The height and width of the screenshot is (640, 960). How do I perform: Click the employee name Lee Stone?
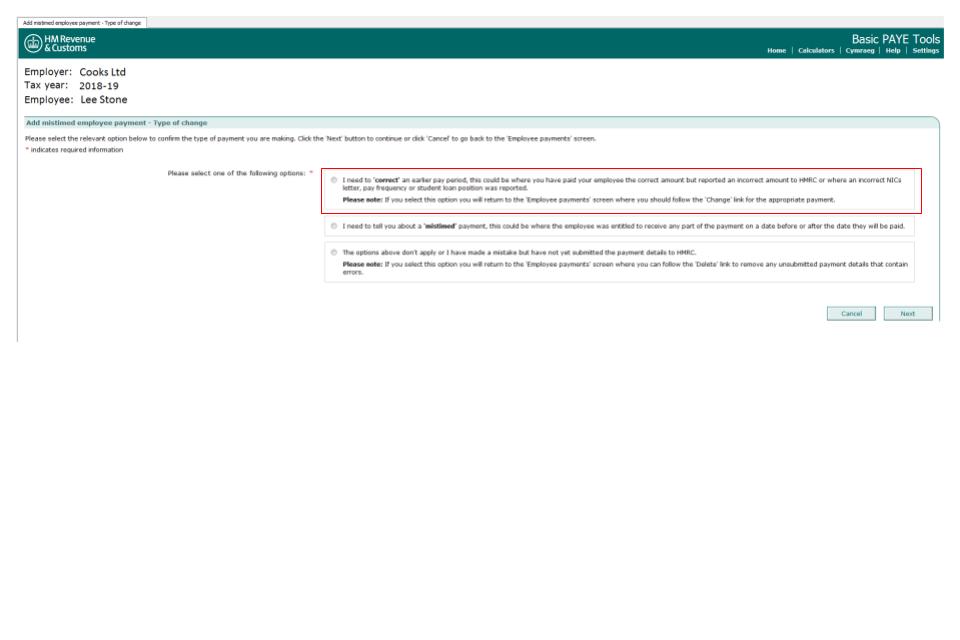103,100
